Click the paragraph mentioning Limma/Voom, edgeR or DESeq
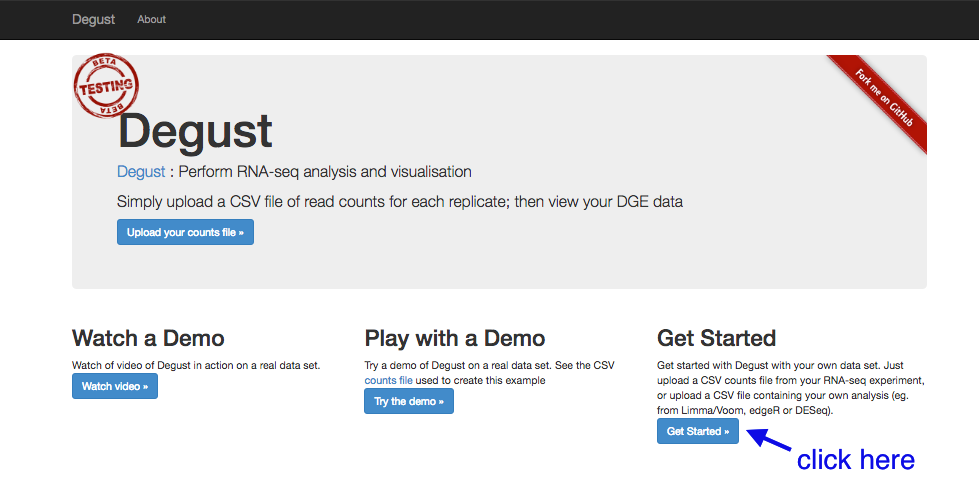Viewport: 979px width, 477px height. pos(790,388)
